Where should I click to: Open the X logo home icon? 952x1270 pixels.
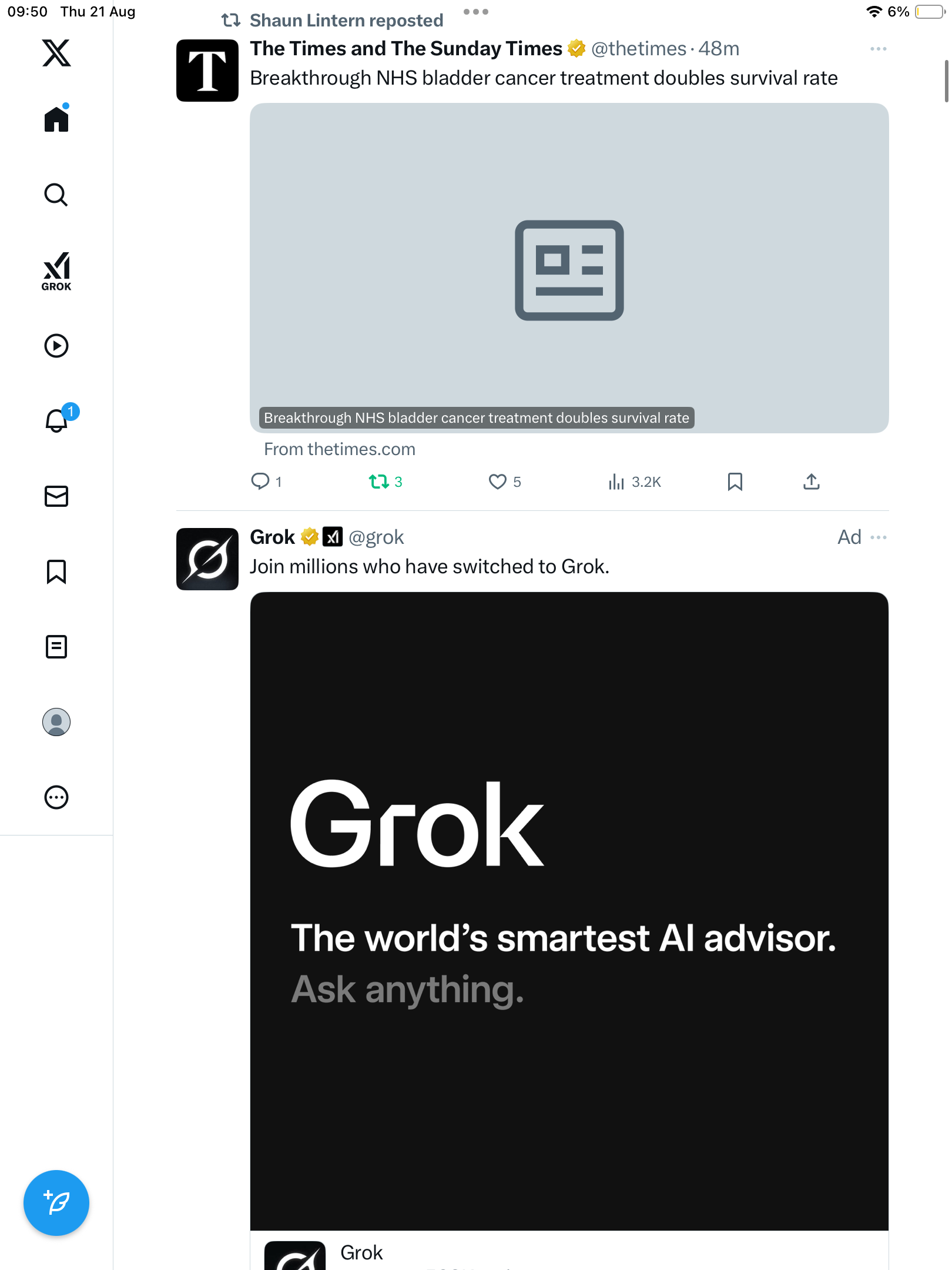(56, 53)
